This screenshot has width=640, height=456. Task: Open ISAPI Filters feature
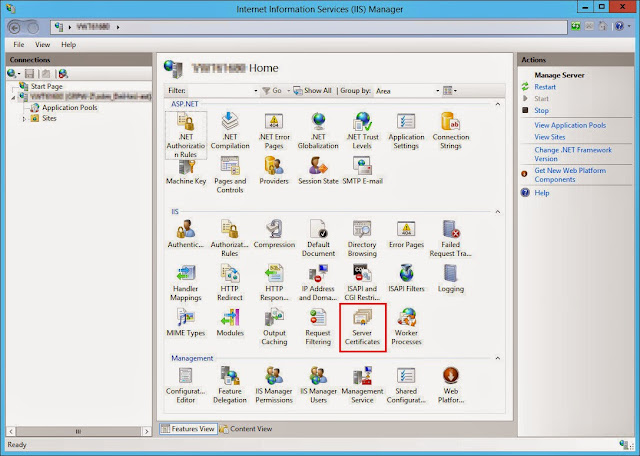[x=406, y=278]
